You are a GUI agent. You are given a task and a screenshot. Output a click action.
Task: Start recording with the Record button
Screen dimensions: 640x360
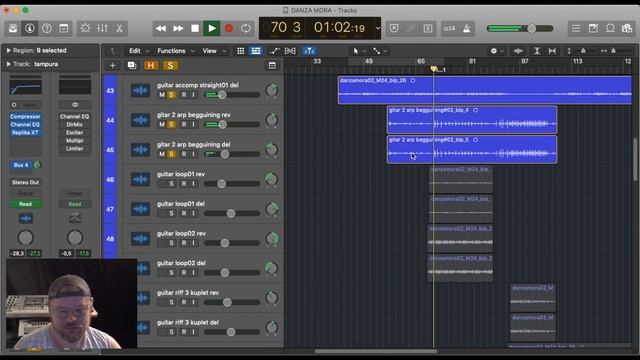(229, 28)
